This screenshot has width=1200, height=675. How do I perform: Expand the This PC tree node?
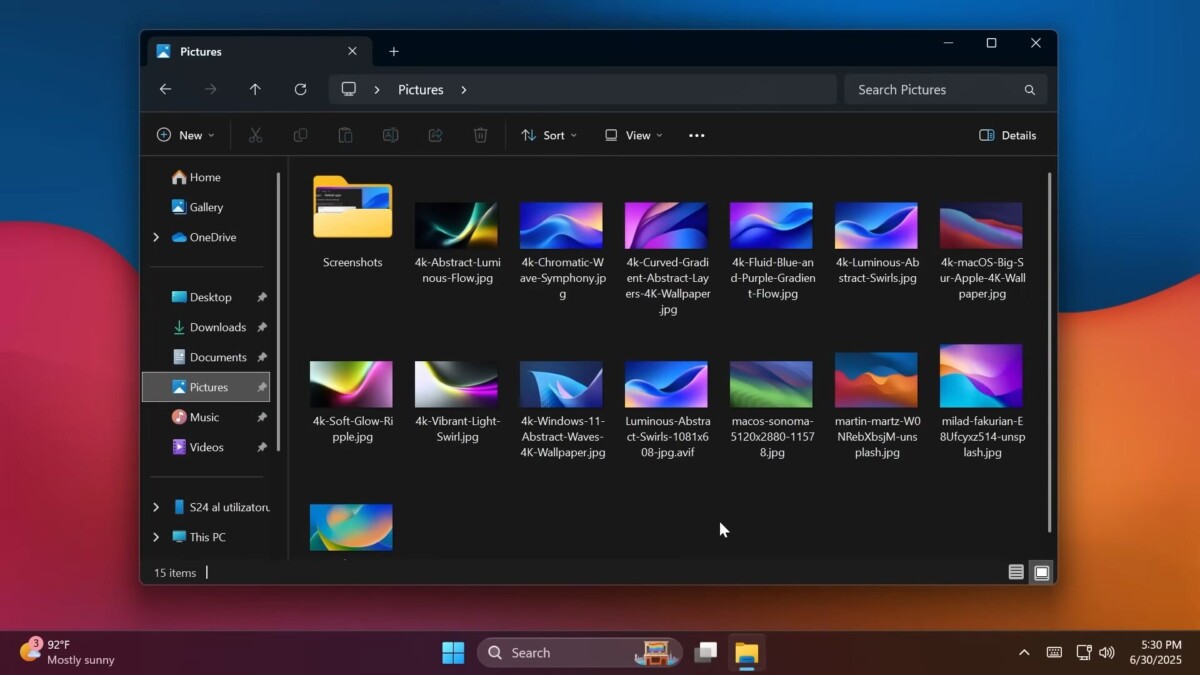[x=156, y=537]
